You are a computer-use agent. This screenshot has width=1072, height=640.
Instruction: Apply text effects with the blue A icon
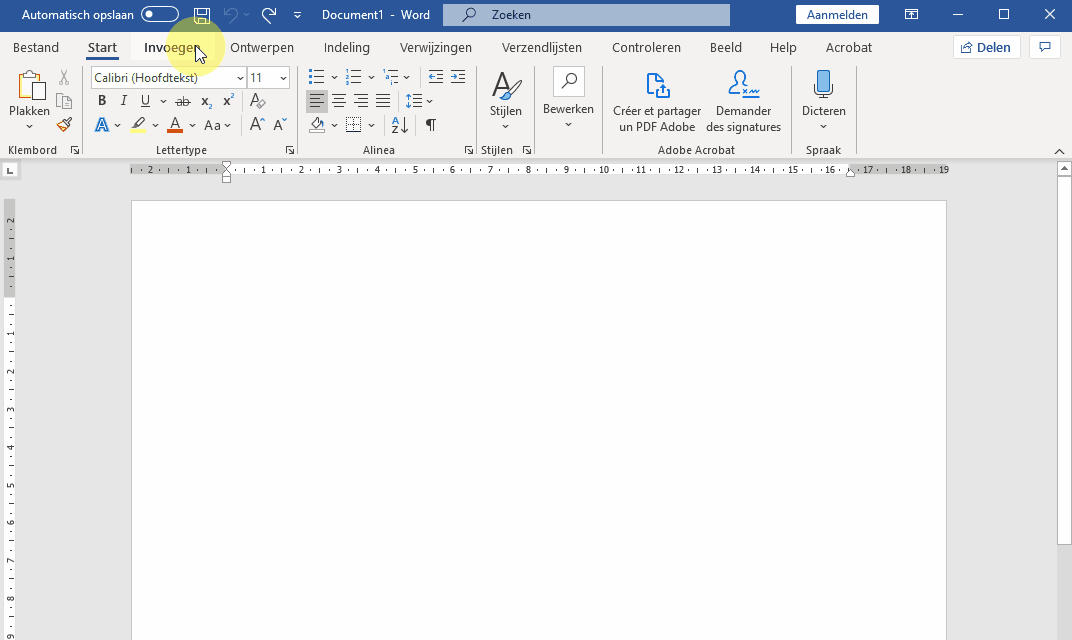(x=102, y=125)
